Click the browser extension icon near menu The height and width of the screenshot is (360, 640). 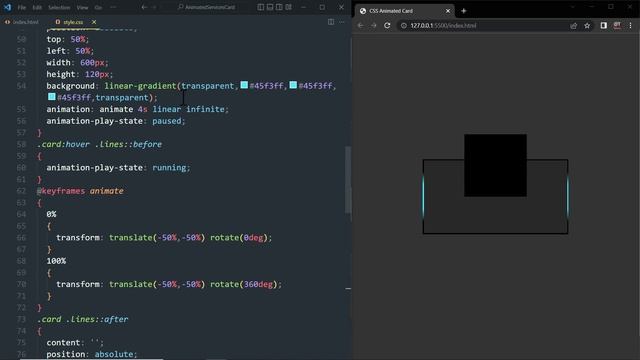point(617,25)
